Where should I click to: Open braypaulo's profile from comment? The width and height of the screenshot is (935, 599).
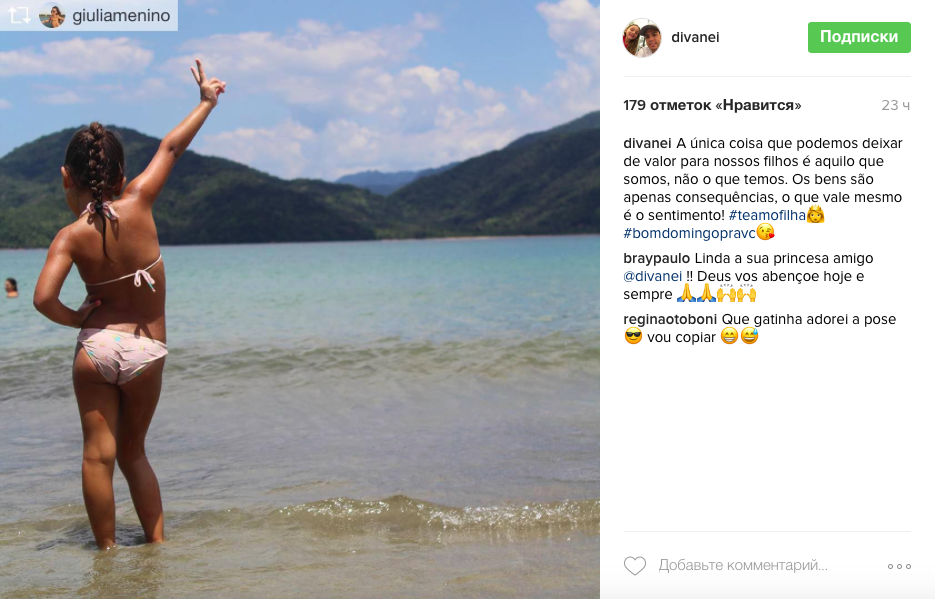coord(656,258)
